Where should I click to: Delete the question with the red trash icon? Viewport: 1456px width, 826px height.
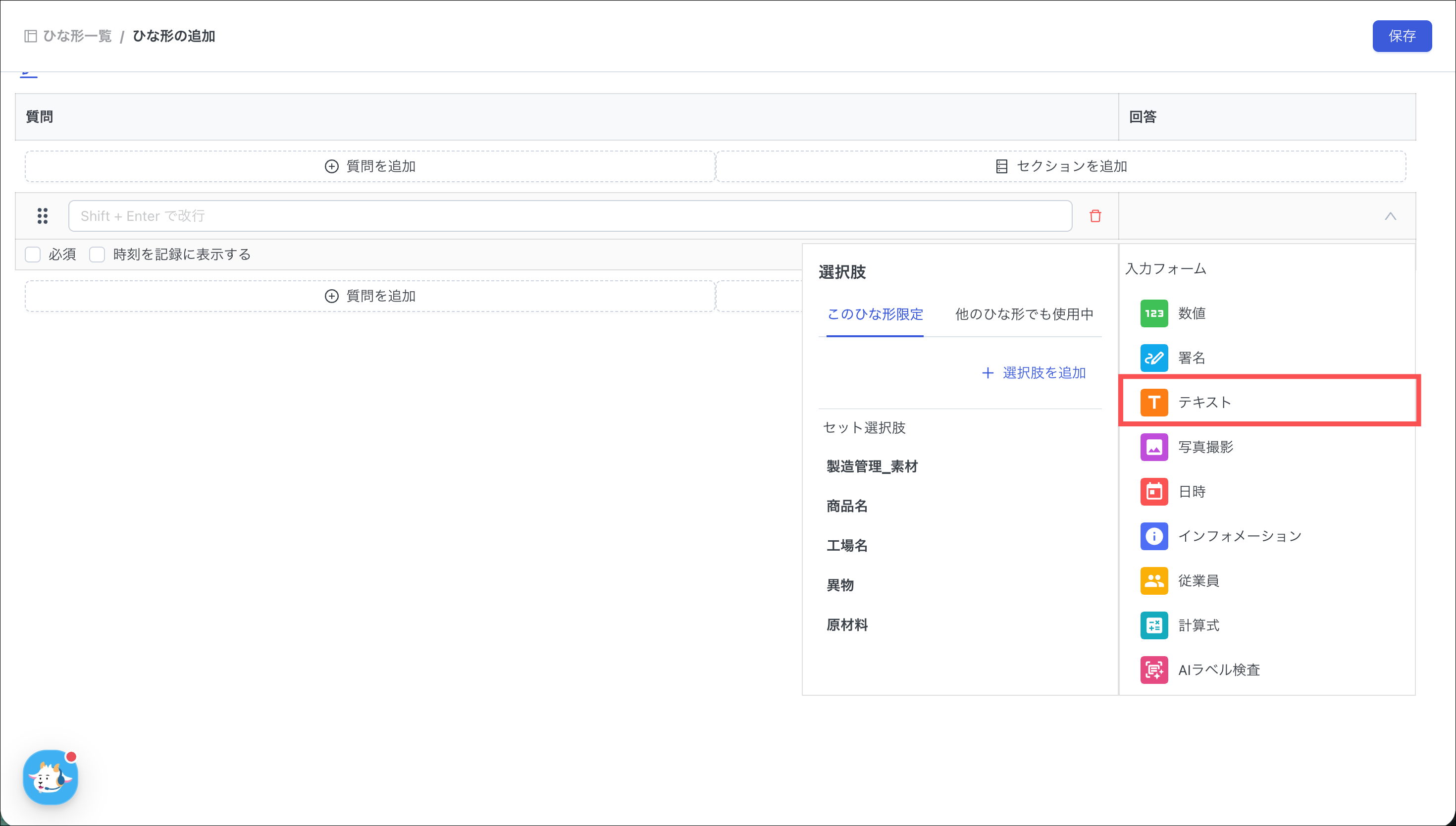point(1094,216)
